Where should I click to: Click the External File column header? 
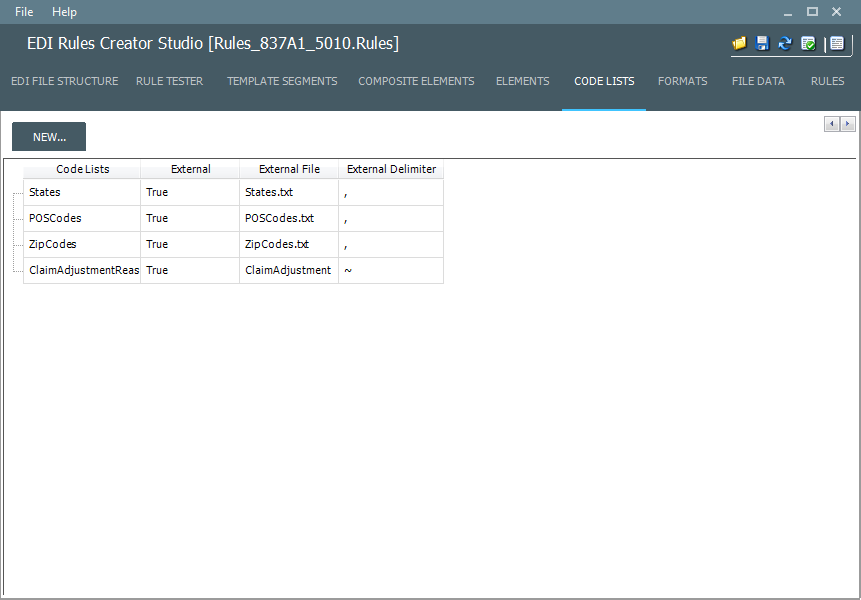289,169
